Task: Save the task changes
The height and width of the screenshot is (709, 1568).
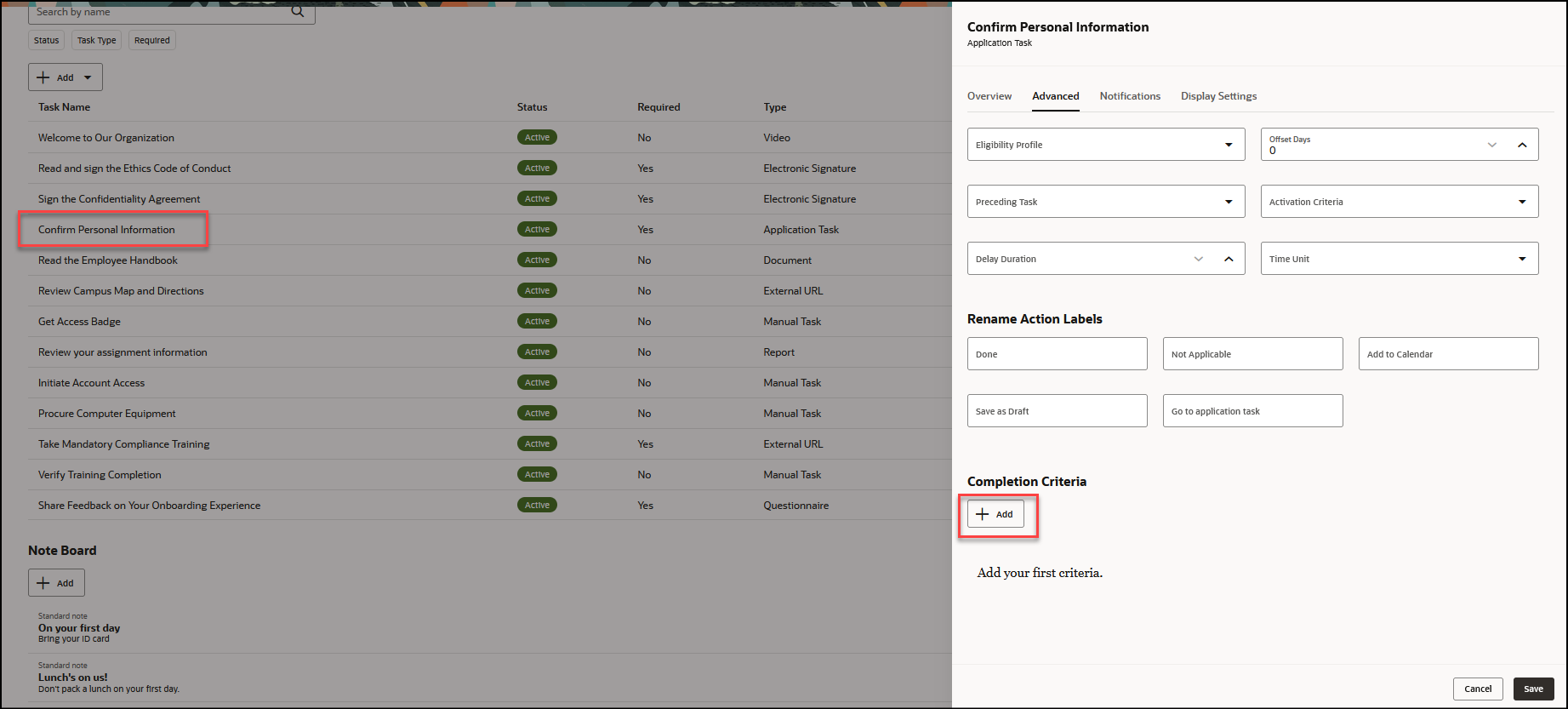Action: (1533, 689)
